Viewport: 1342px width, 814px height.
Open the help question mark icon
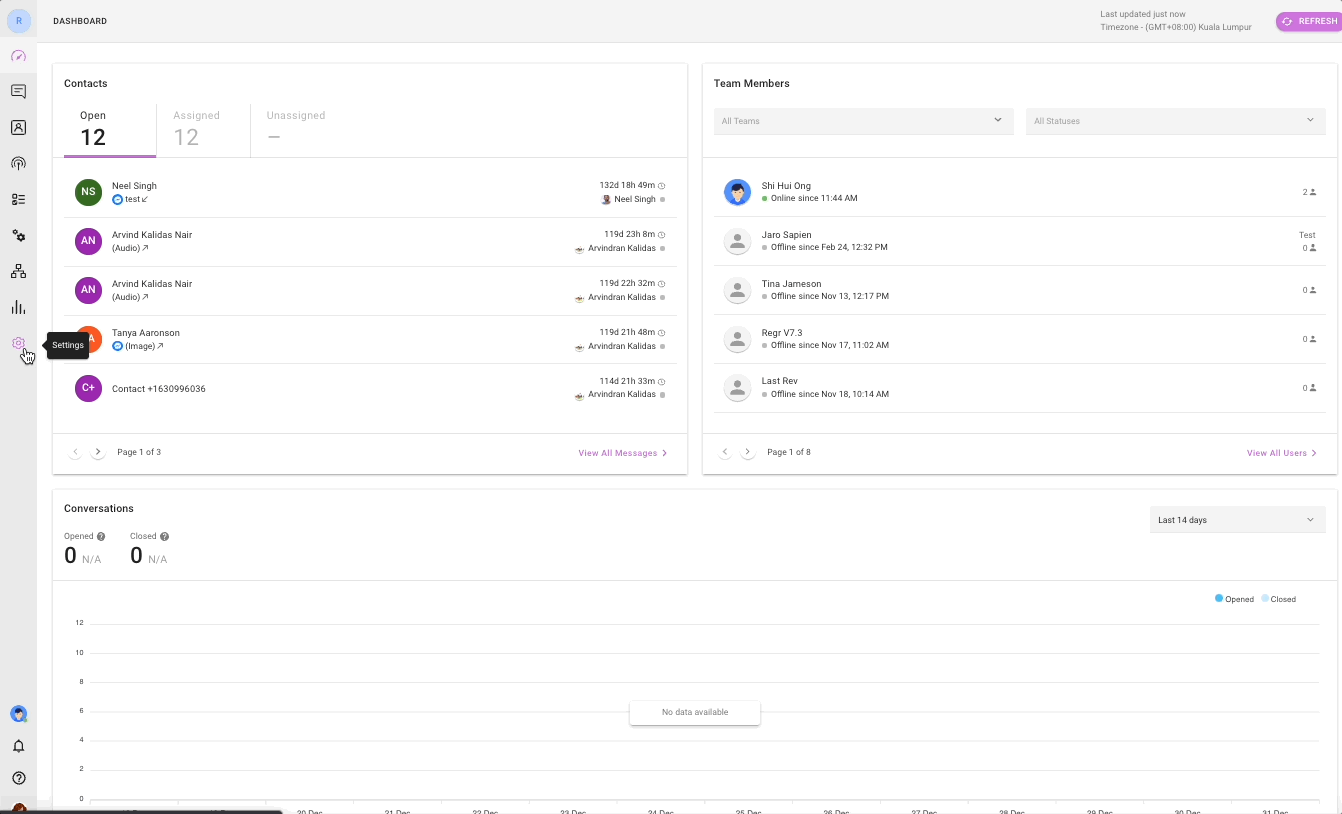click(x=18, y=778)
